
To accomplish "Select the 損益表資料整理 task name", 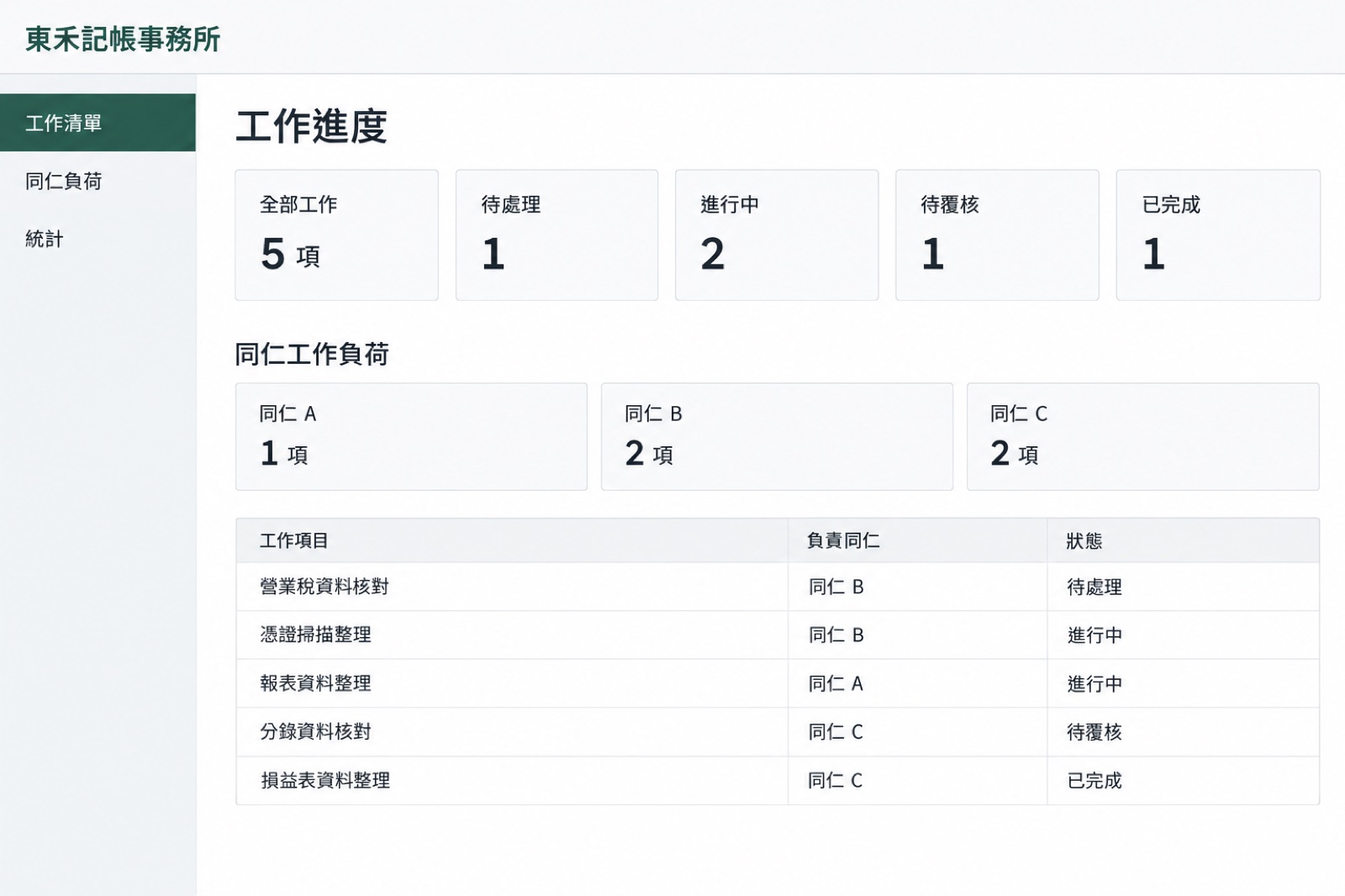I will click(325, 780).
